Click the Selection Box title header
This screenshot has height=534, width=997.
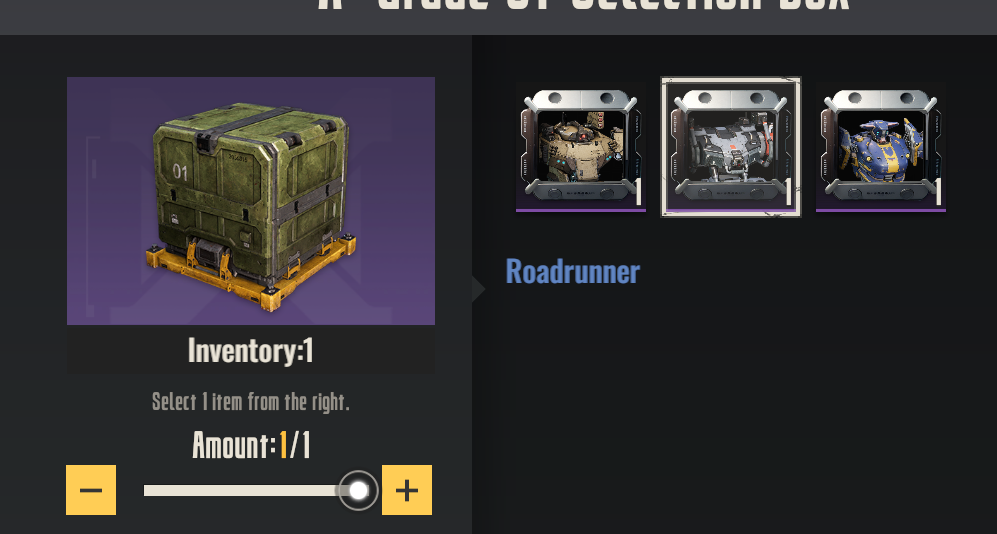(x=584, y=6)
